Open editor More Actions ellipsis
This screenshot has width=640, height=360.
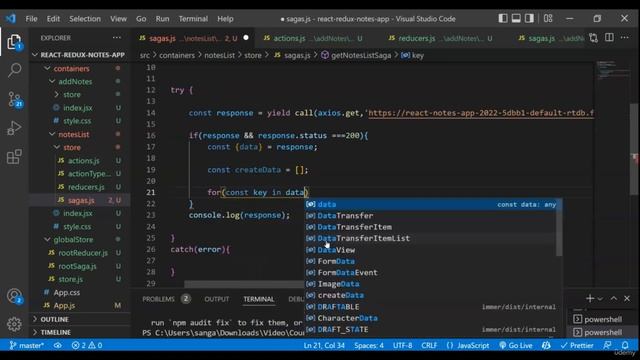[x=624, y=38]
